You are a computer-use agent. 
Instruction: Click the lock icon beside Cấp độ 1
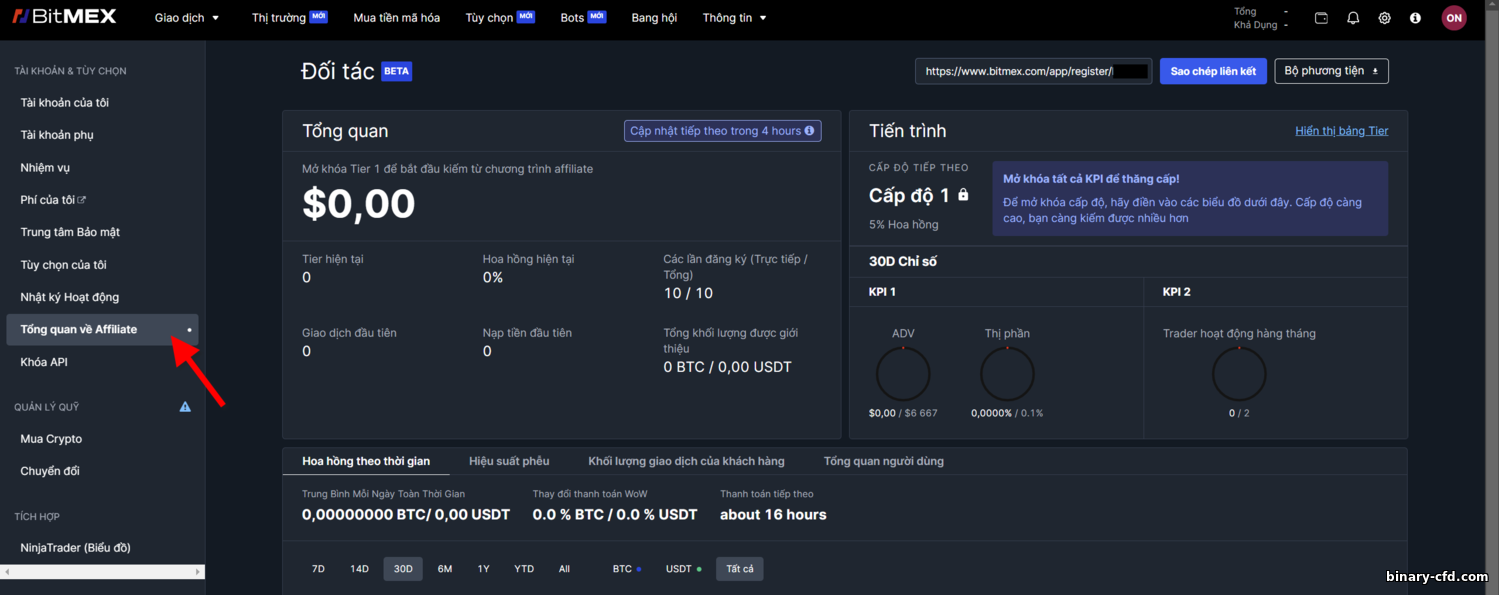tap(963, 195)
